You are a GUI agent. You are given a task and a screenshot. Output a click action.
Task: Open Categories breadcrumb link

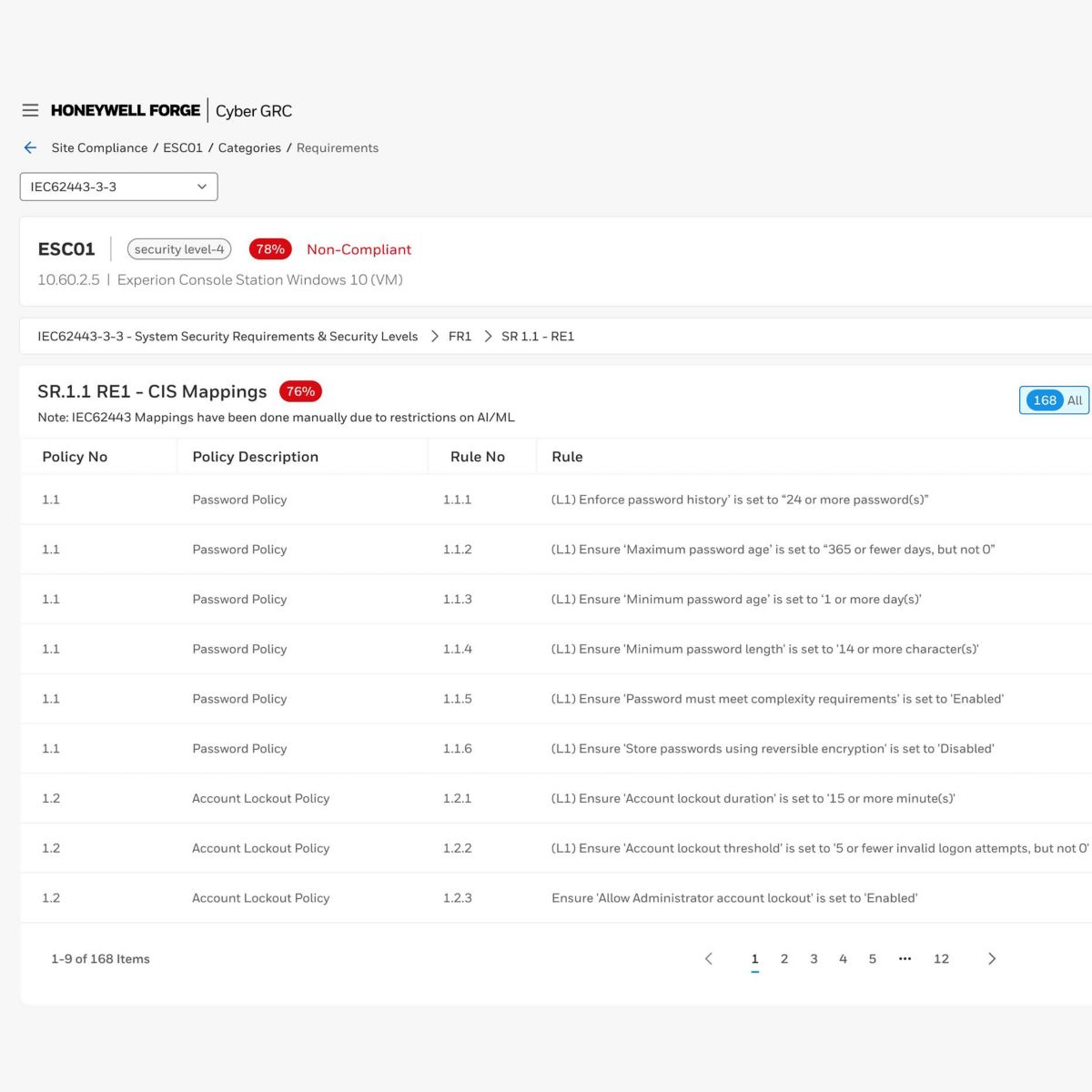[x=249, y=147]
